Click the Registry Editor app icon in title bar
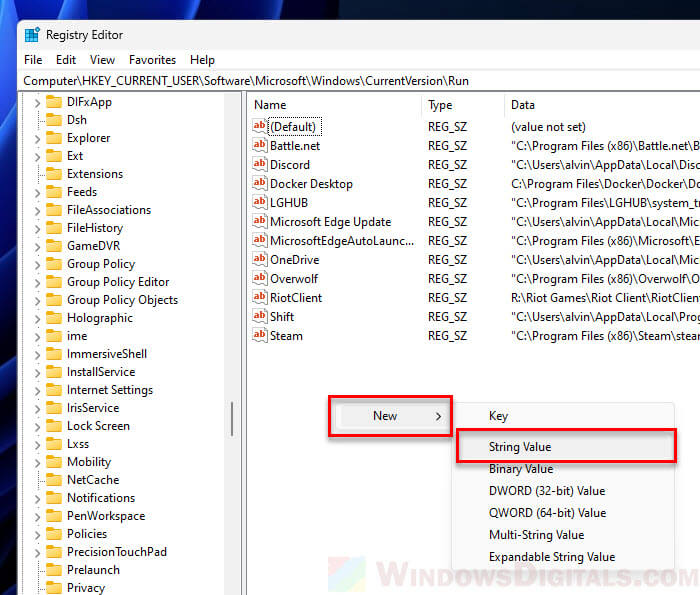The height and width of the screenshot is (595, 700). point(32,35)
